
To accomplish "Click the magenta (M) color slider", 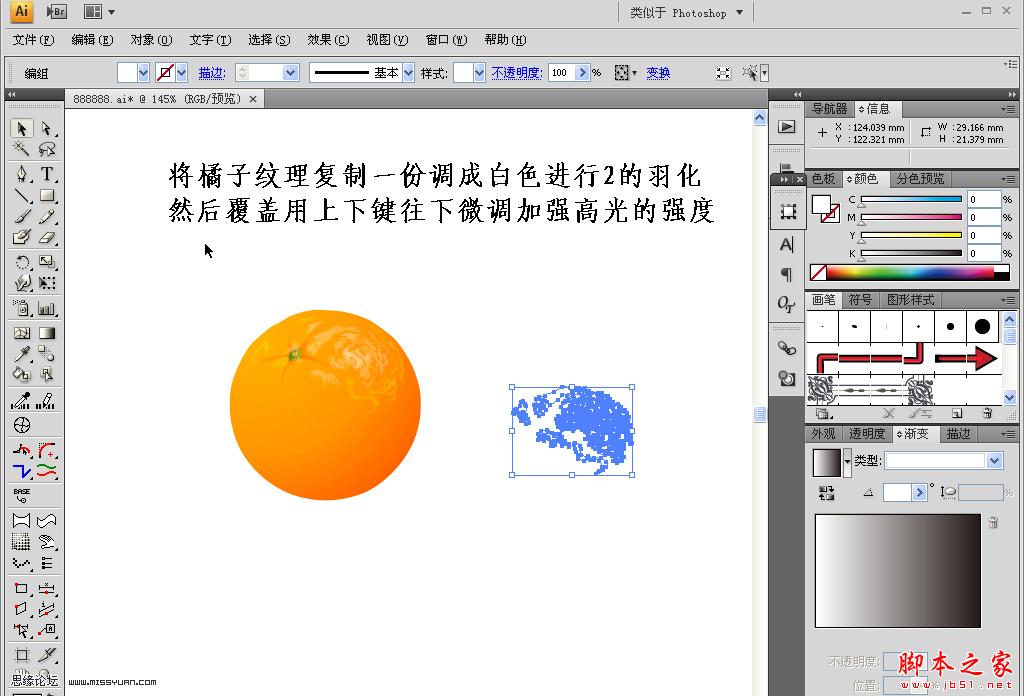I will pyautogui.click(x=912, y=217).
